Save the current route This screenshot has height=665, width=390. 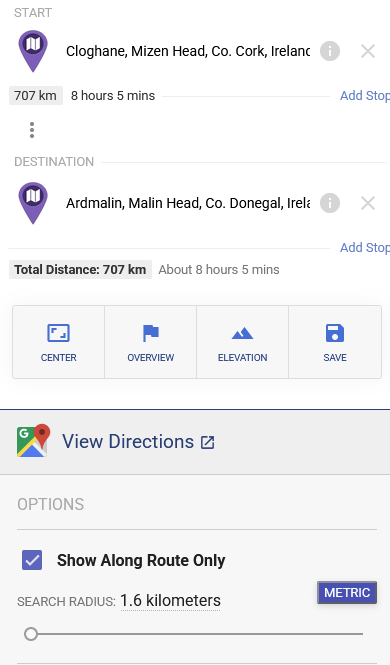tap(335, 342)
